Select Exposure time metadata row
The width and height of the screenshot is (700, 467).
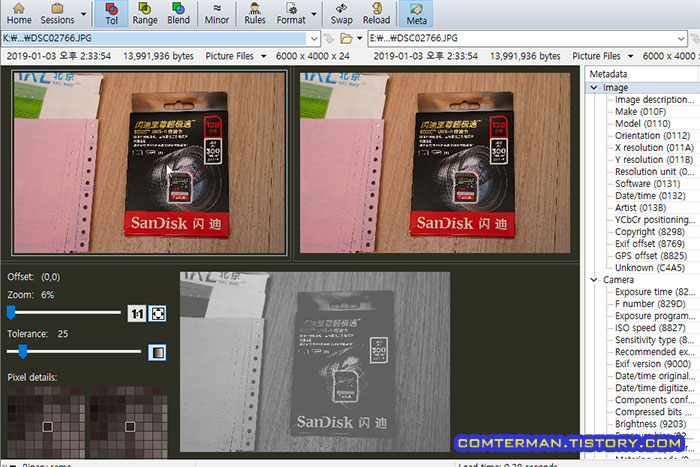pos(654,292)
